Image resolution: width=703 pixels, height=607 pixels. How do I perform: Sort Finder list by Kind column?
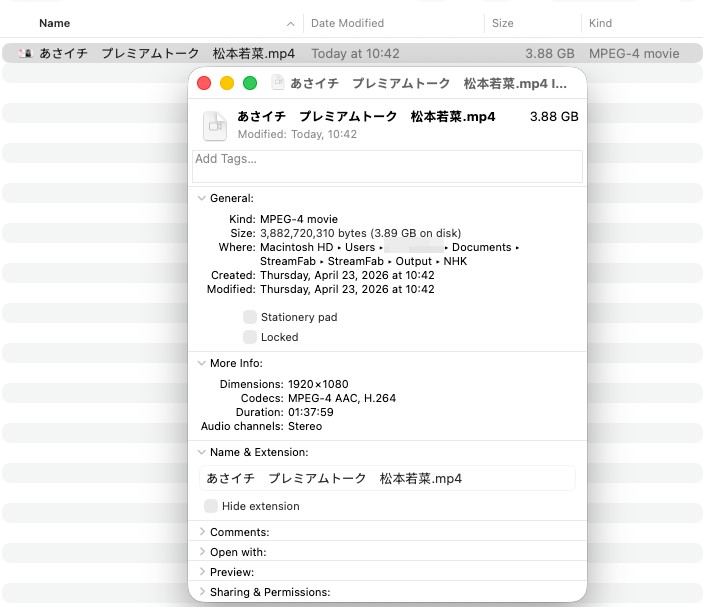pos(600,23)
